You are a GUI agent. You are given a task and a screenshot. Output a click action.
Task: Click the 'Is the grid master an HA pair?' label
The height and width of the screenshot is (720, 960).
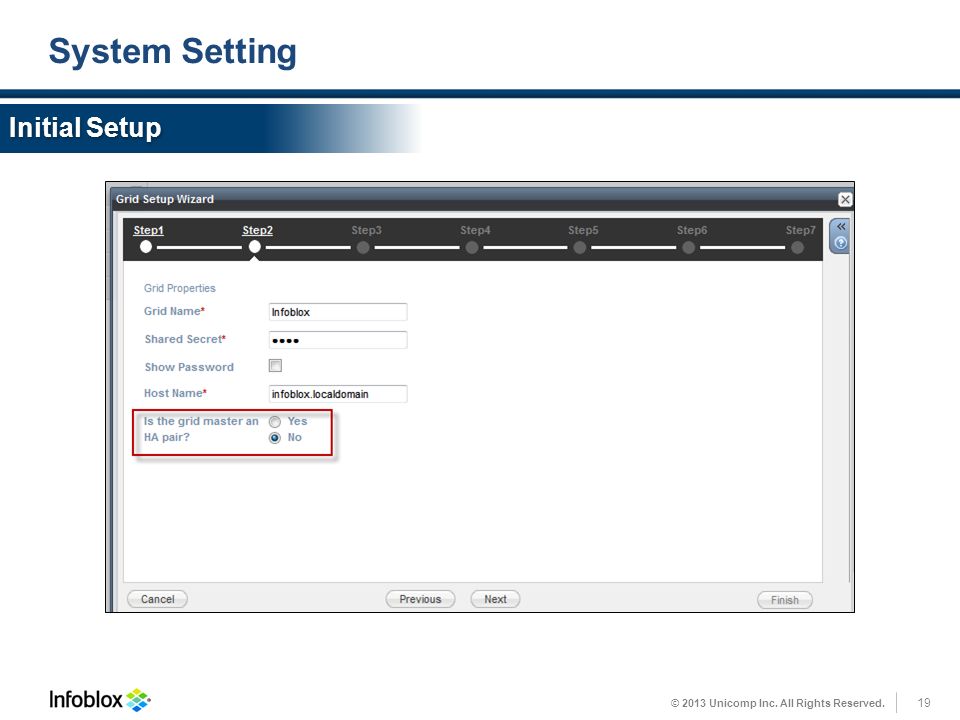[x=201, y=429]
